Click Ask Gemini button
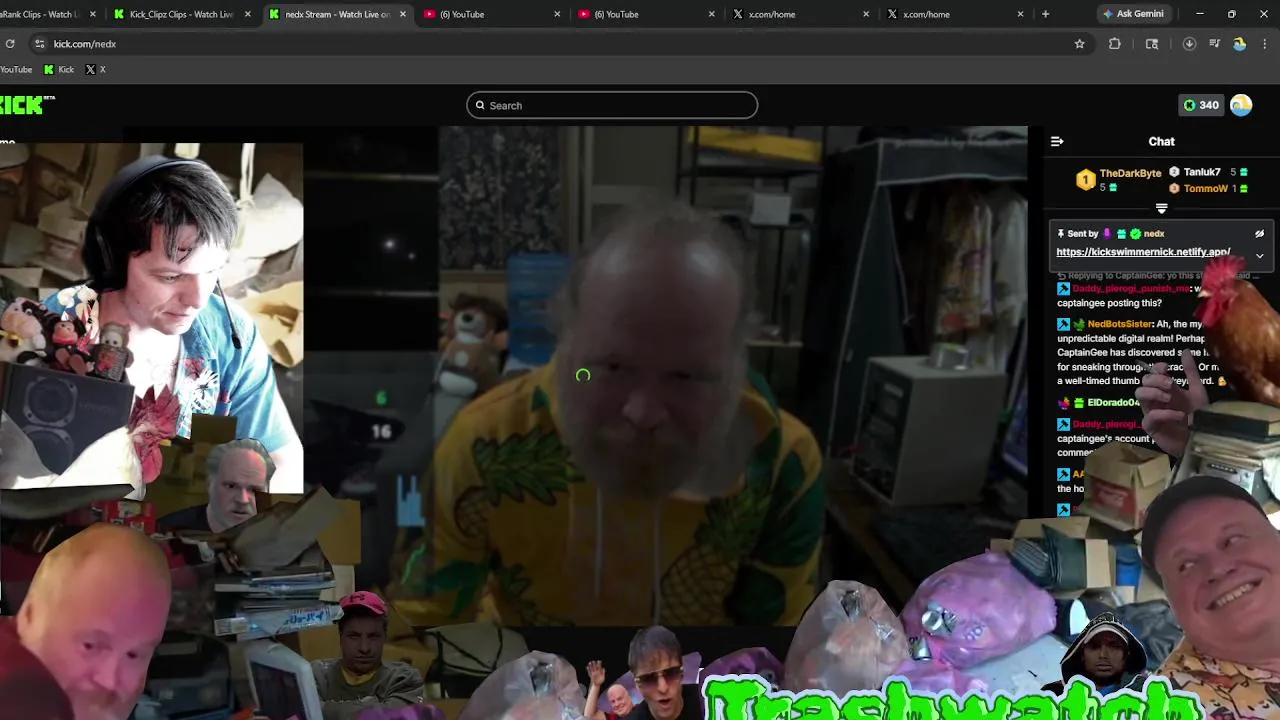The image size is (1280, 720). click(1132, 14)
